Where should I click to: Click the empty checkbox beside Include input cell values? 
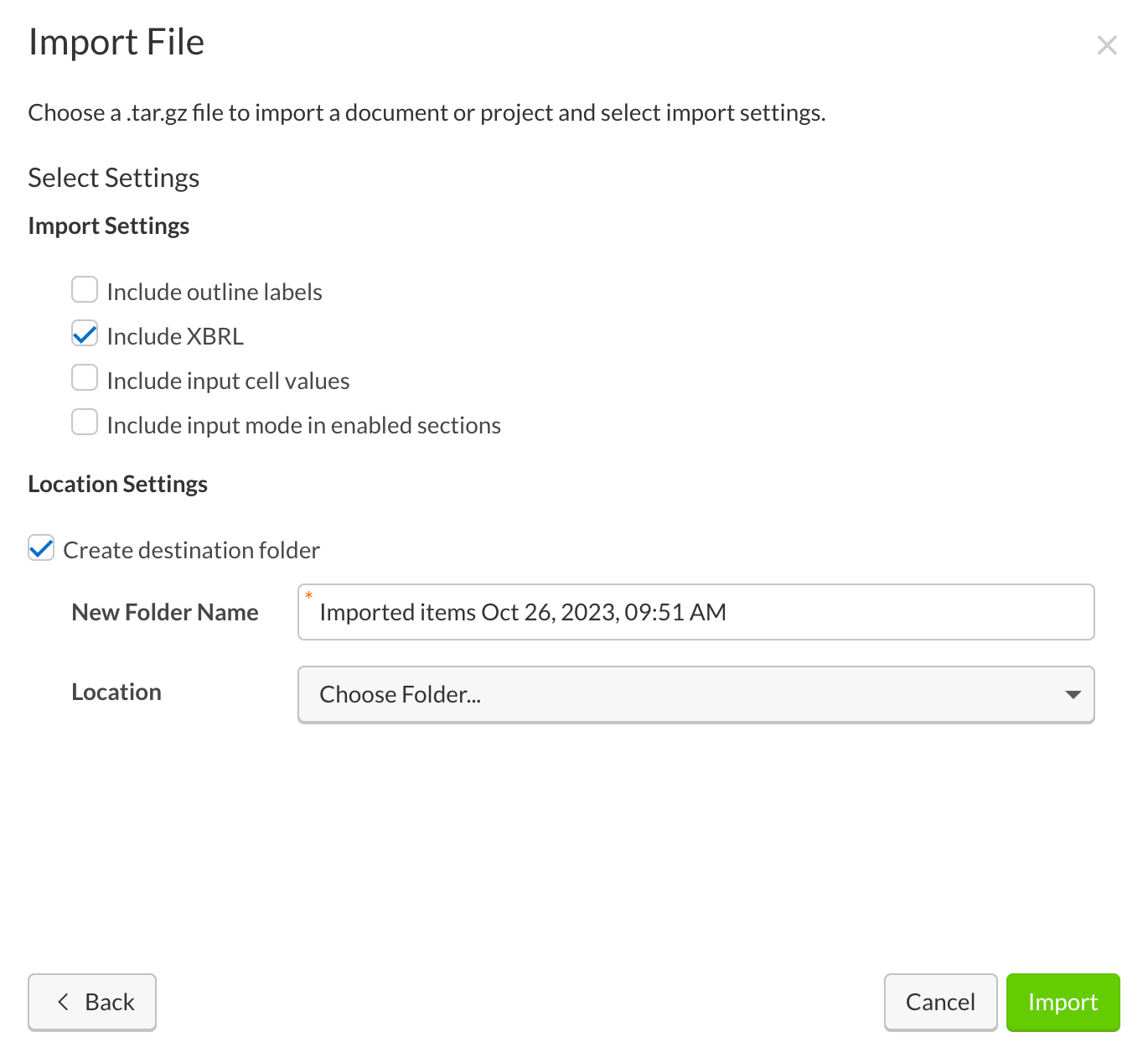[x=84, y=378]
